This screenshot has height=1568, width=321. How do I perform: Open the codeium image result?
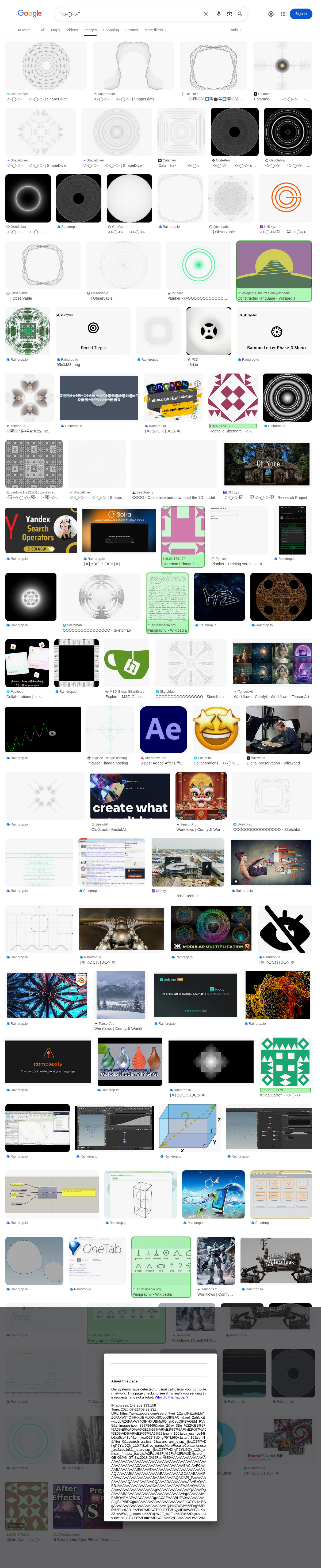(x=195, y=995)
